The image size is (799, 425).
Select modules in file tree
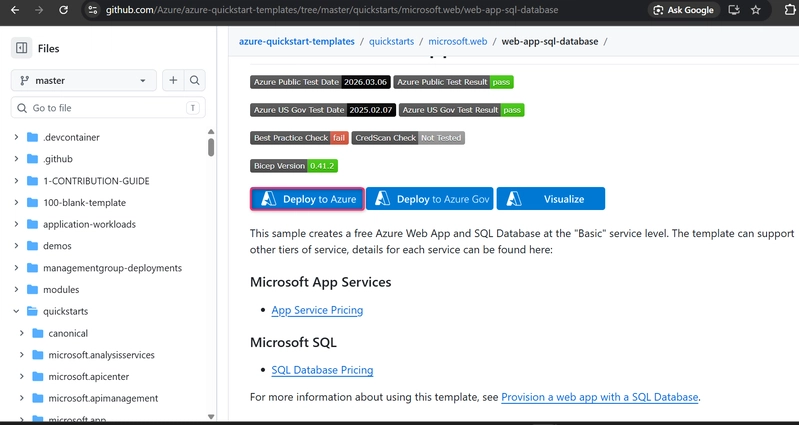tap(61, 289)
